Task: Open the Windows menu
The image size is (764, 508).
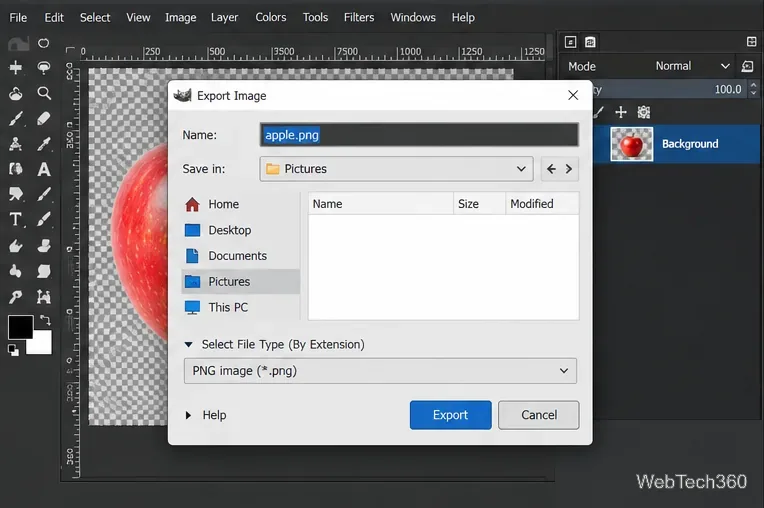Action: [x=413, y=18]
